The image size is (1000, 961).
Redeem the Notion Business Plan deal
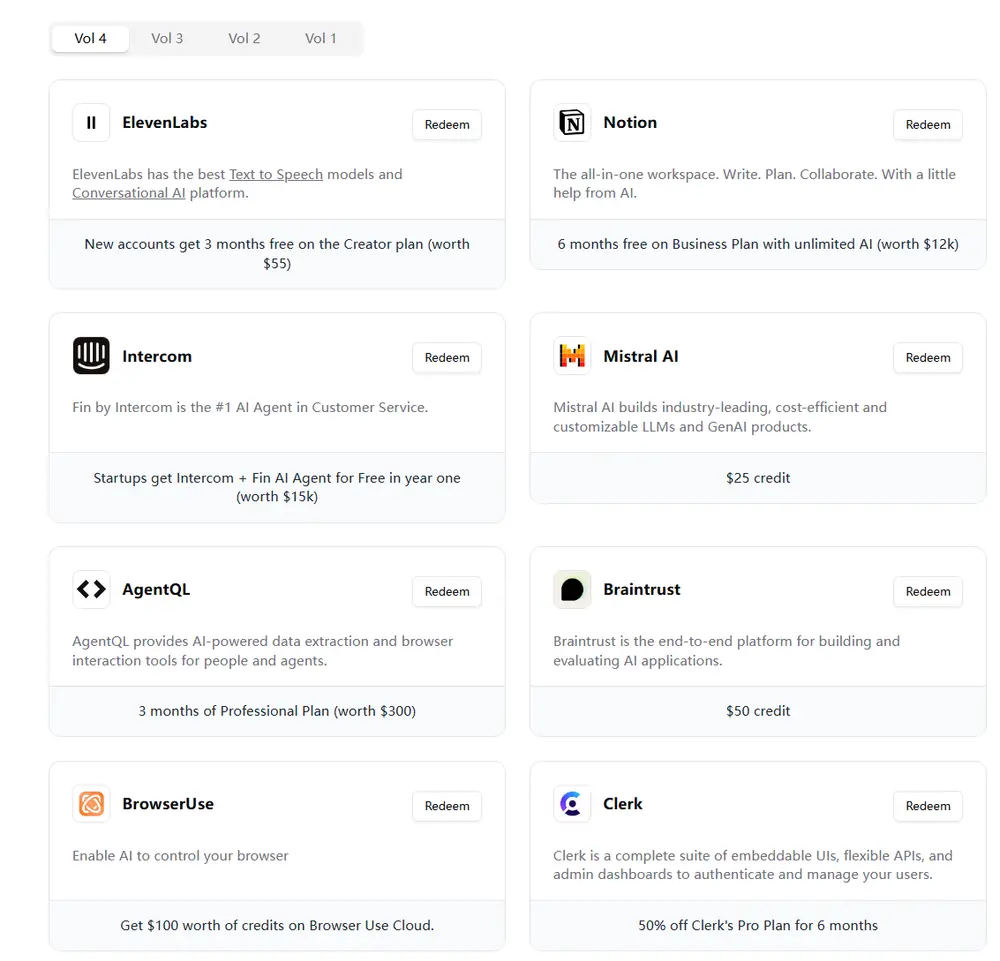[x=928, y=125]
